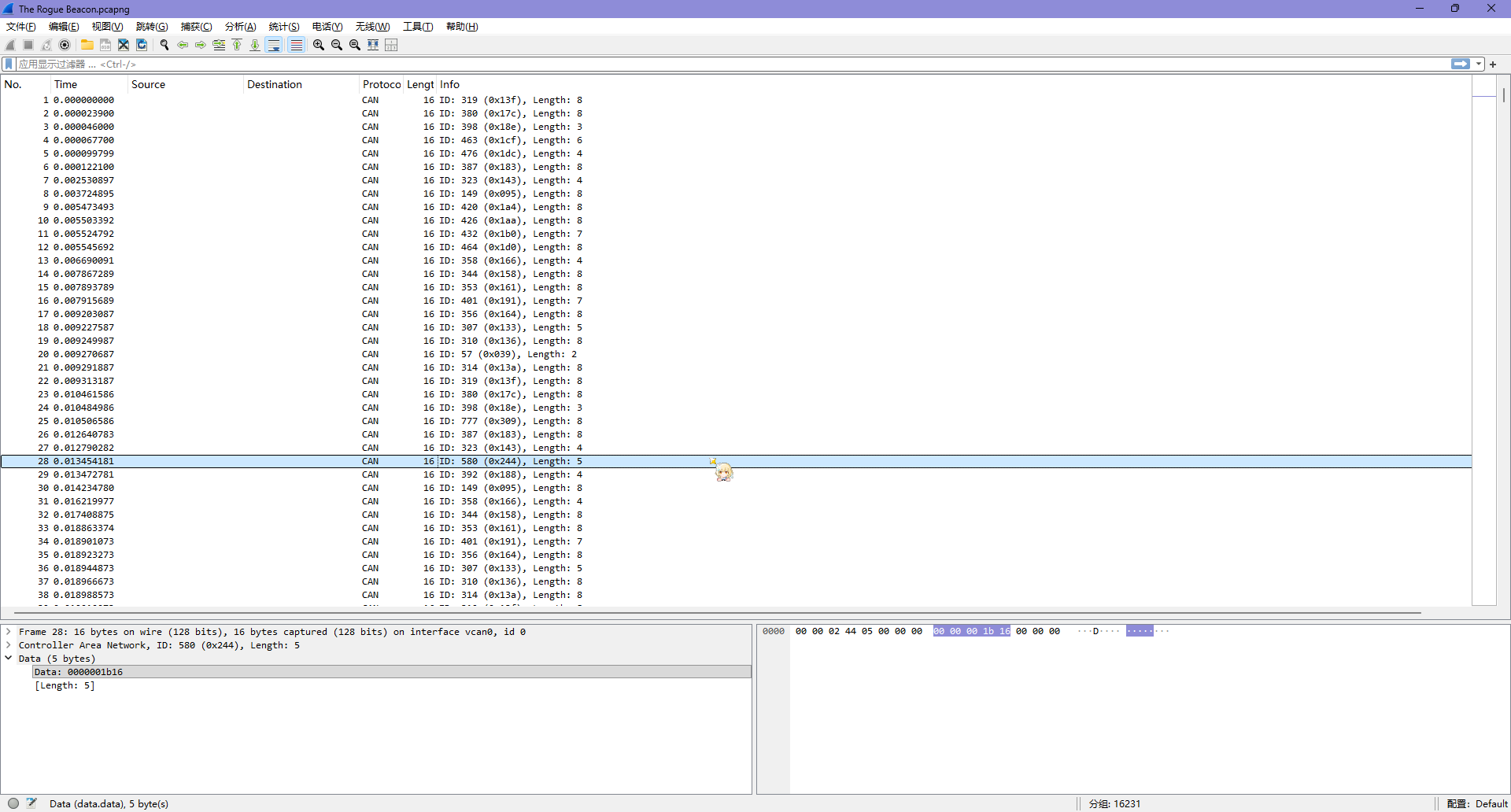Expand the Frame 28 tree item

point(9,632)
